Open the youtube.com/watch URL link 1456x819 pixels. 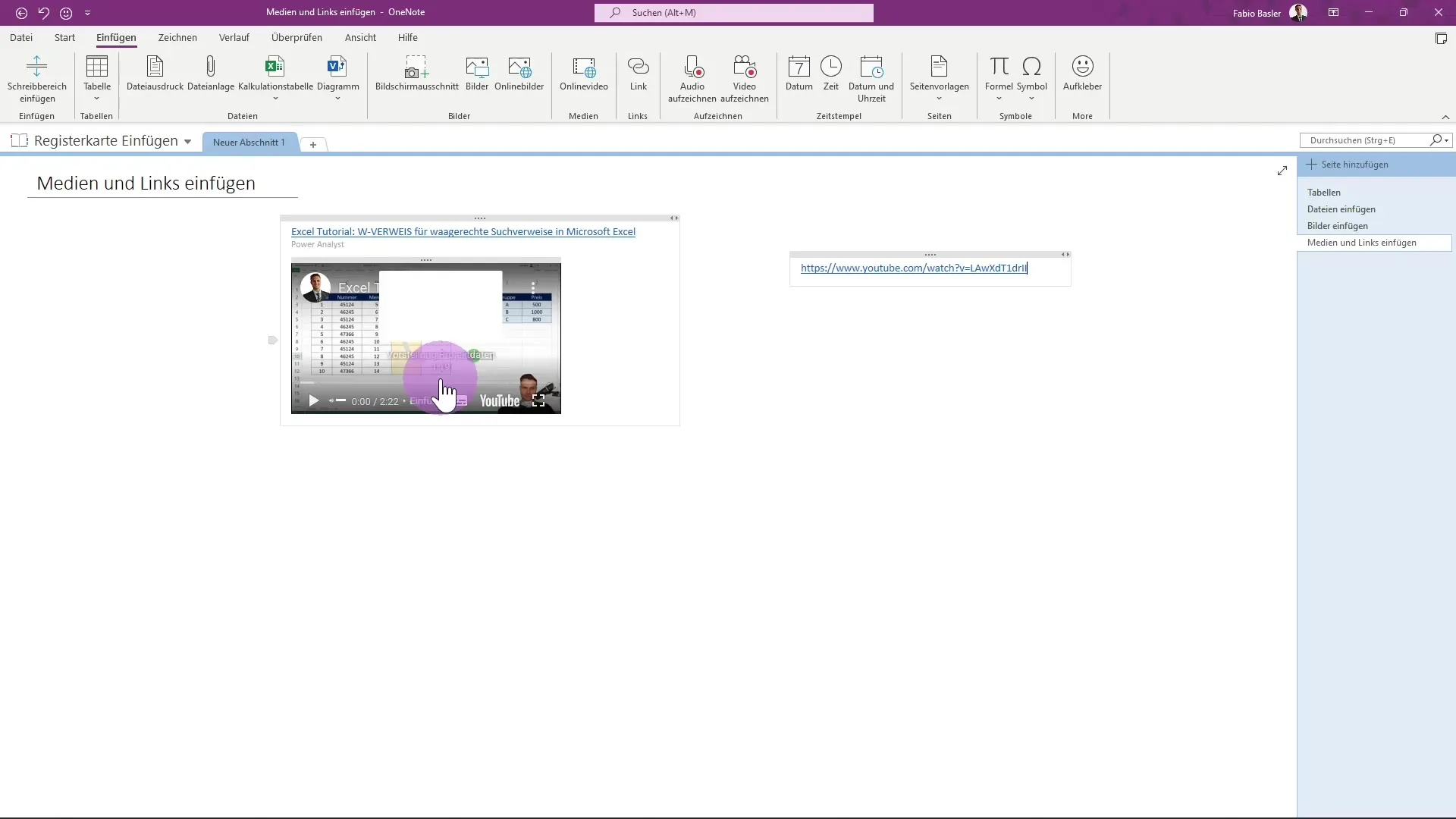coord(914,268)
